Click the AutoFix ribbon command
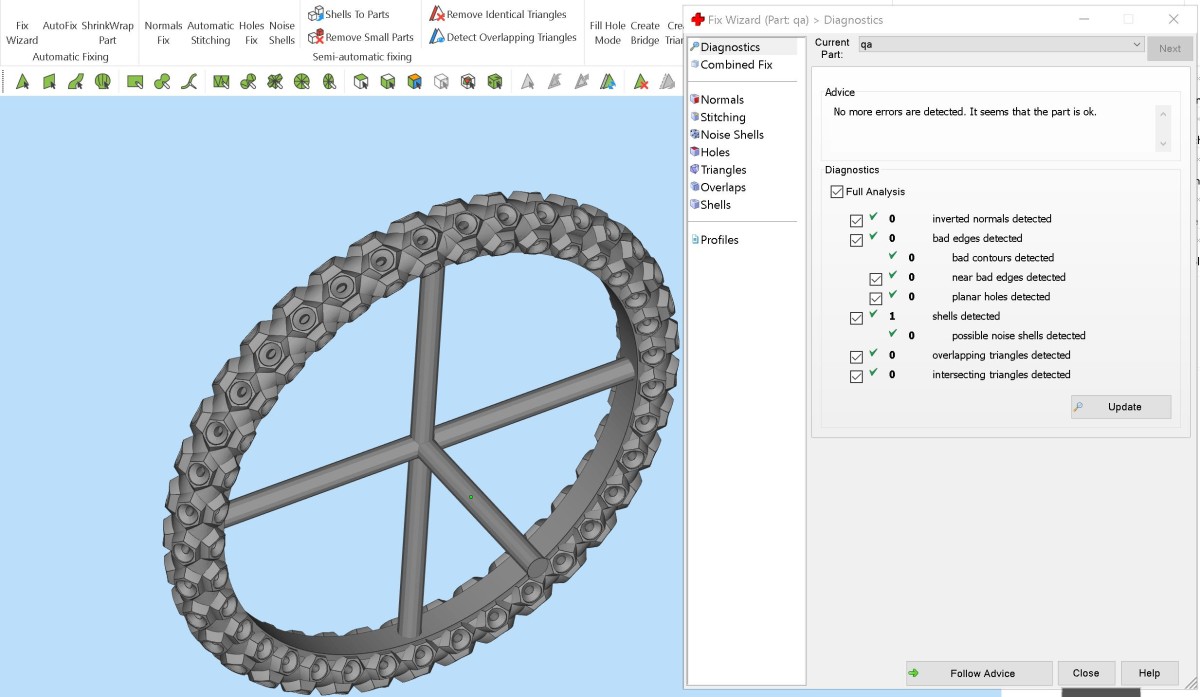Screen dimensions: 1200x697 (60, 26)
